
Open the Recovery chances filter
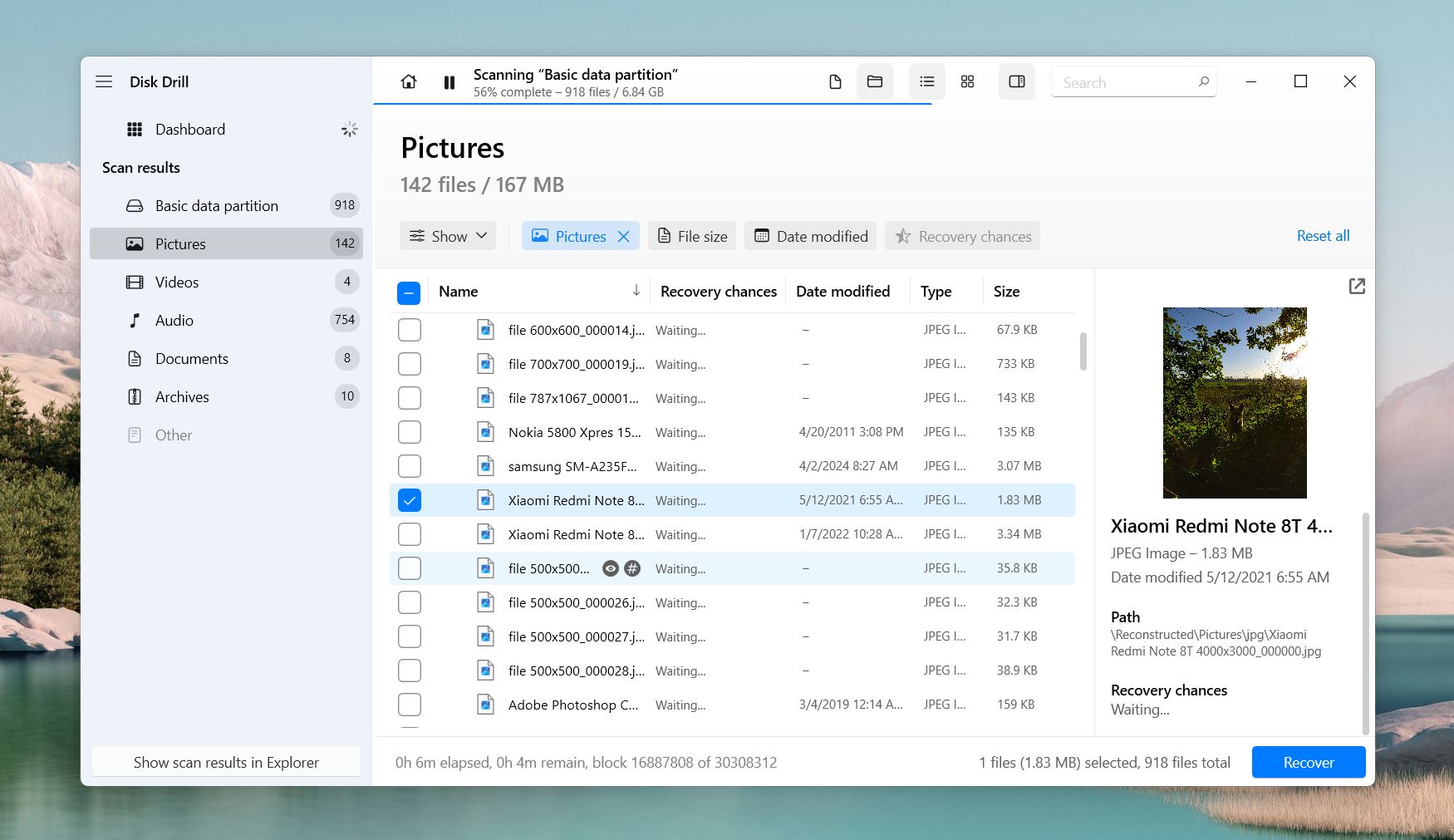click(962, 236)
